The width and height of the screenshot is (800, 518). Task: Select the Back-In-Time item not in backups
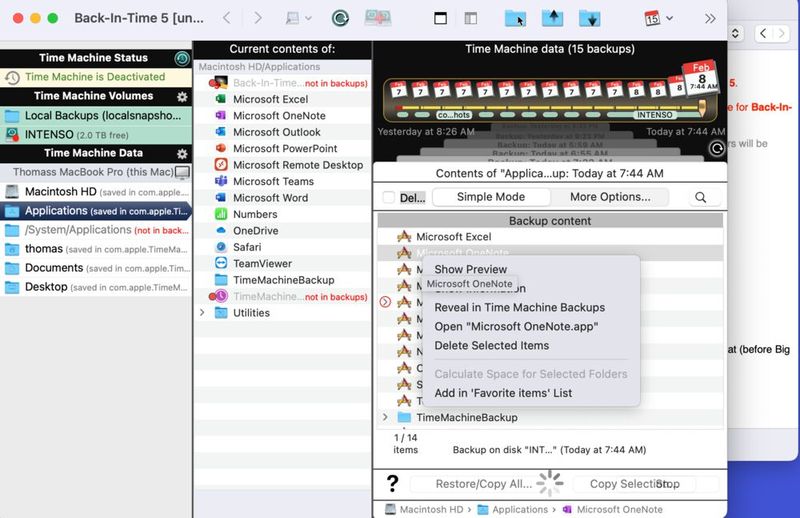(283, 83)
